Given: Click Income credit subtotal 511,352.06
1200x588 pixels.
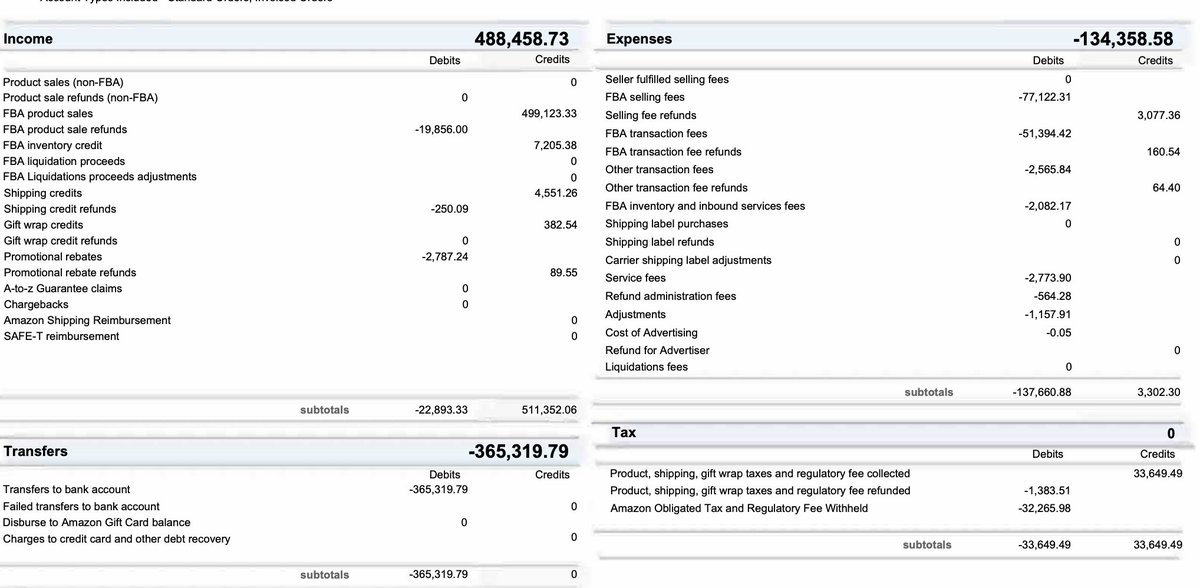Looking at the screenshot, I should click(550, 410).
